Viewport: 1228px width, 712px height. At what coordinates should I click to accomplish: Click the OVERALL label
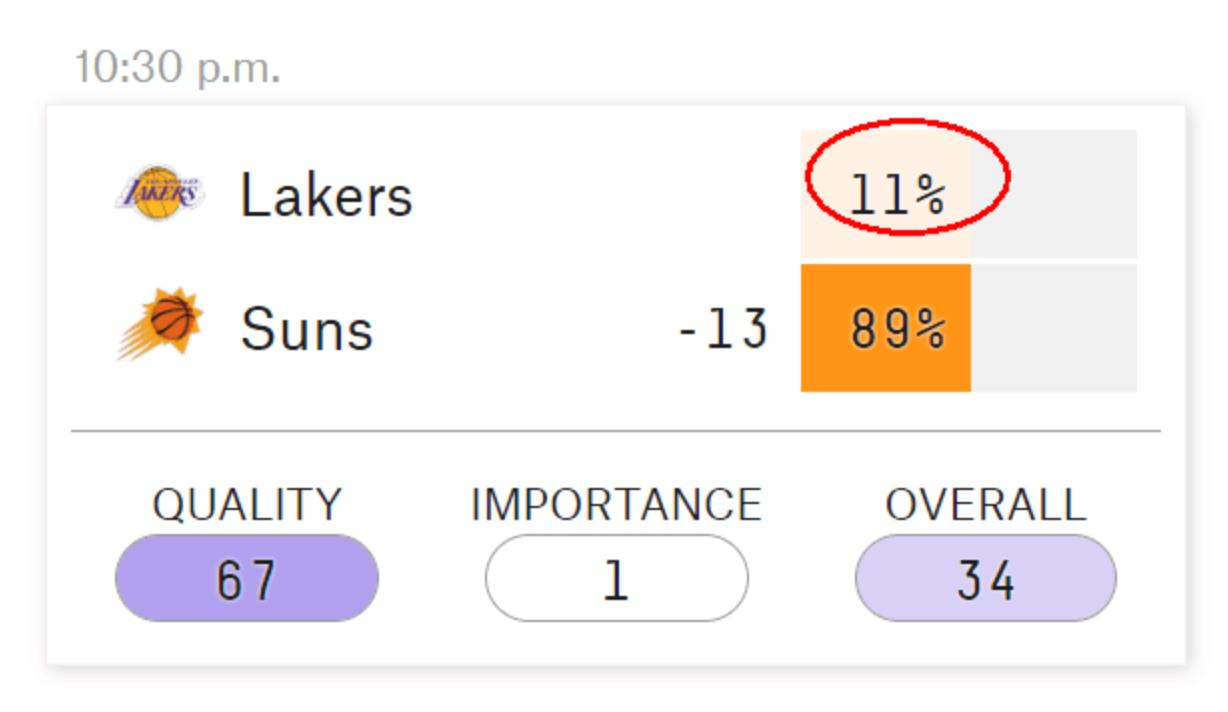coord(985,505)
